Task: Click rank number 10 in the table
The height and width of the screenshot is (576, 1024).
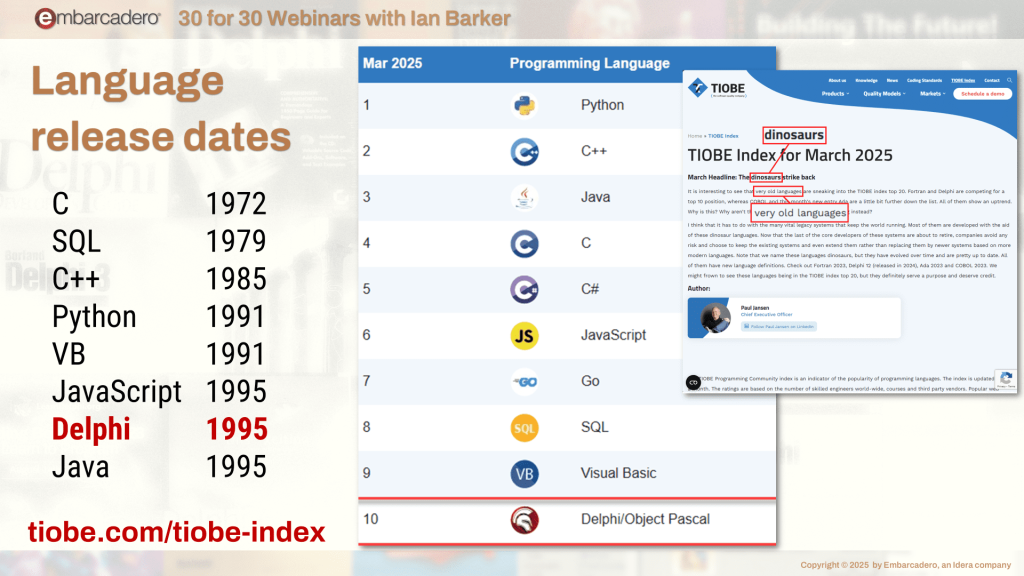Action: click(x=370, y=519)
